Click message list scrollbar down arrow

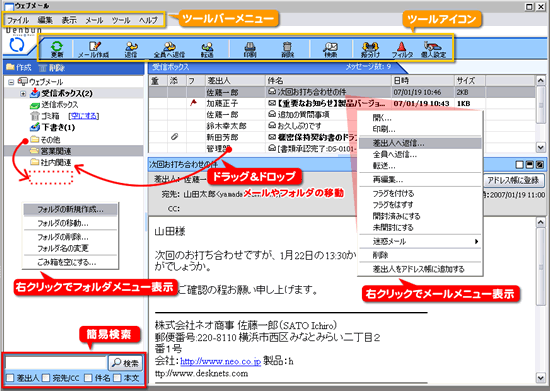540,147
